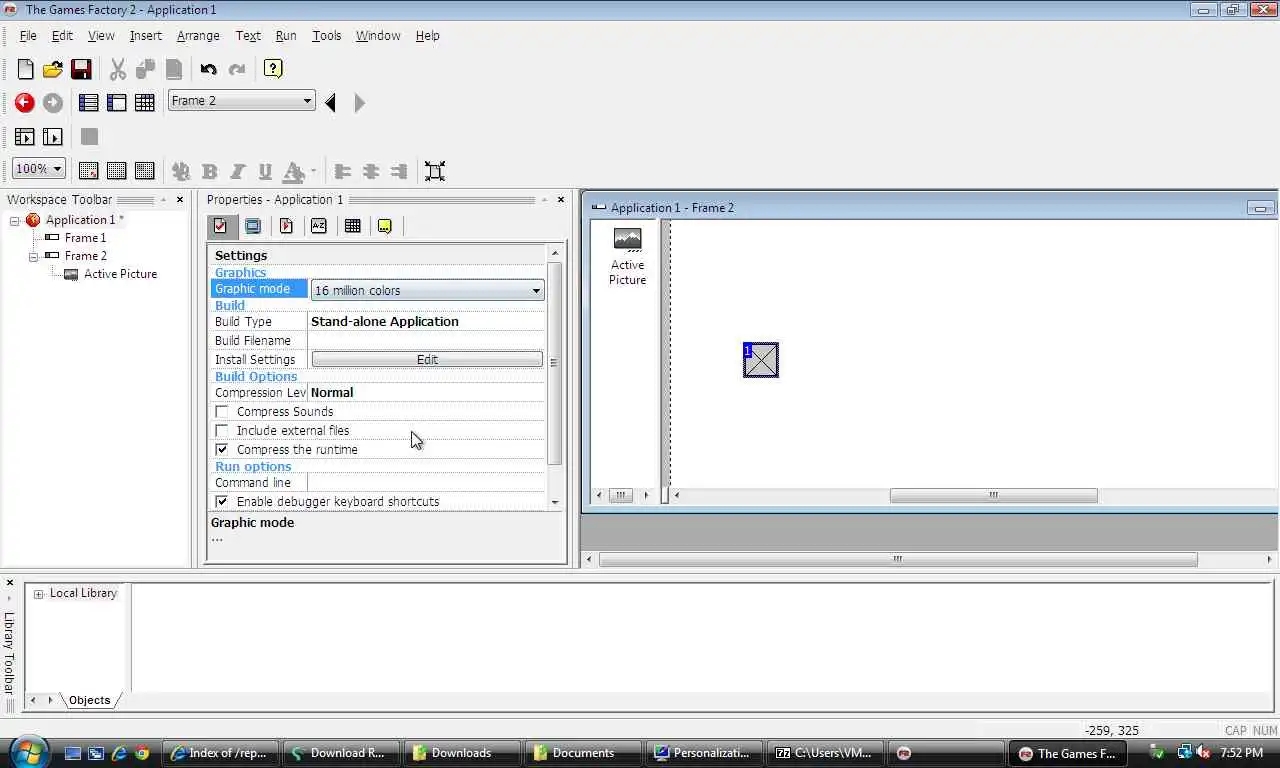The image size is (1280, 768).
Task: Toggle the show grid icon
Action: (x=117, y=171)
